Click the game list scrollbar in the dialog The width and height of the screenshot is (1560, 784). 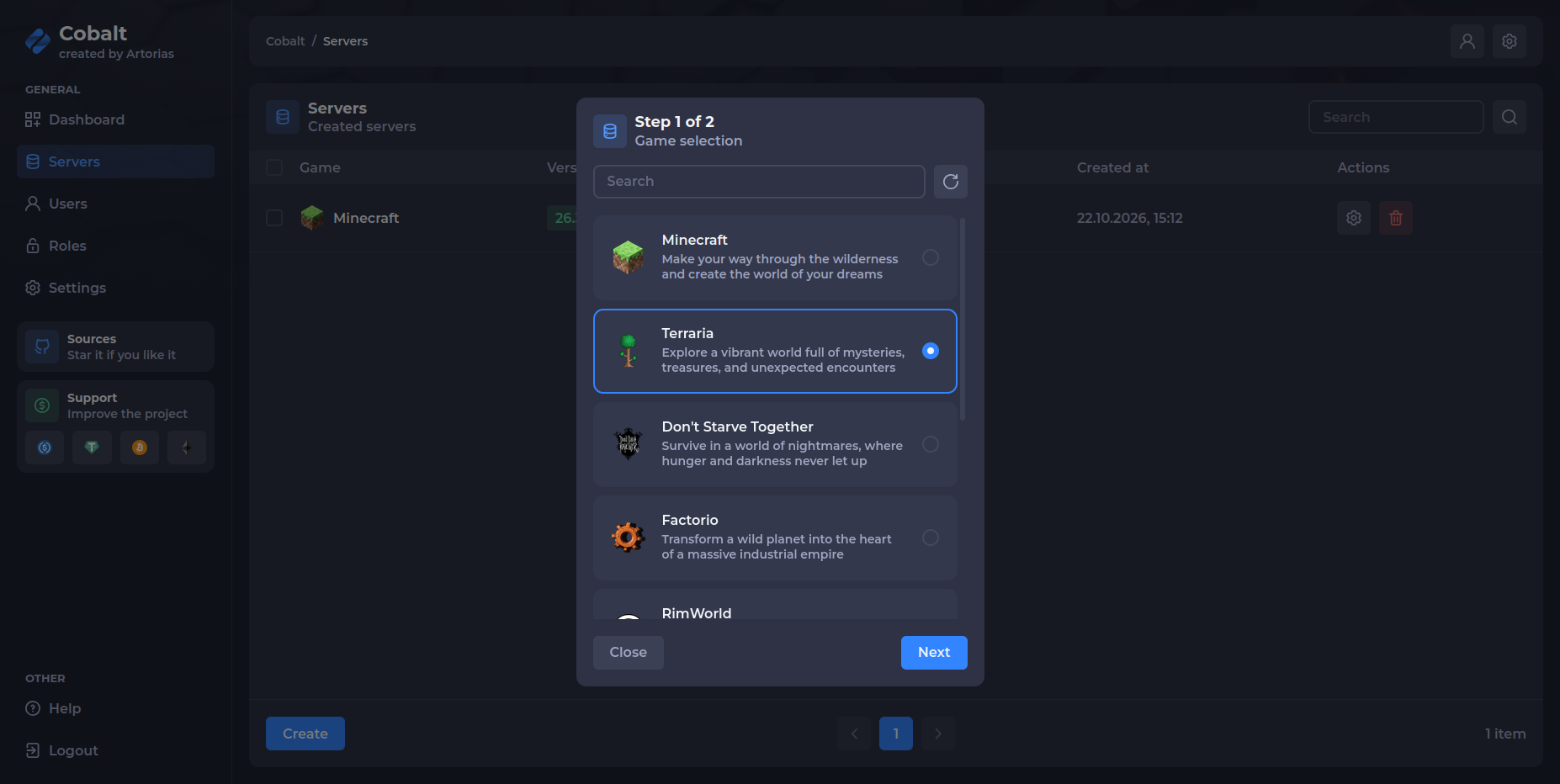click(x=963, y=320)
